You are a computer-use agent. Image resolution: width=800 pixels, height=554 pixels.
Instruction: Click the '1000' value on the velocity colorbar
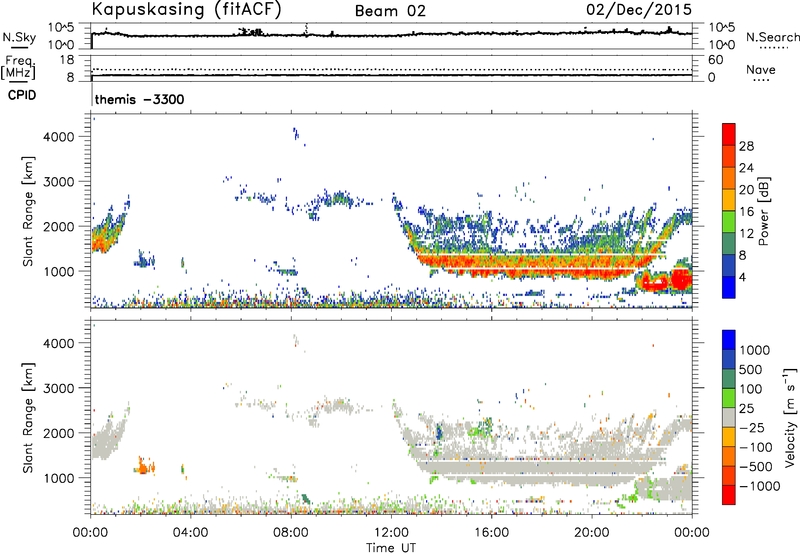755,350
